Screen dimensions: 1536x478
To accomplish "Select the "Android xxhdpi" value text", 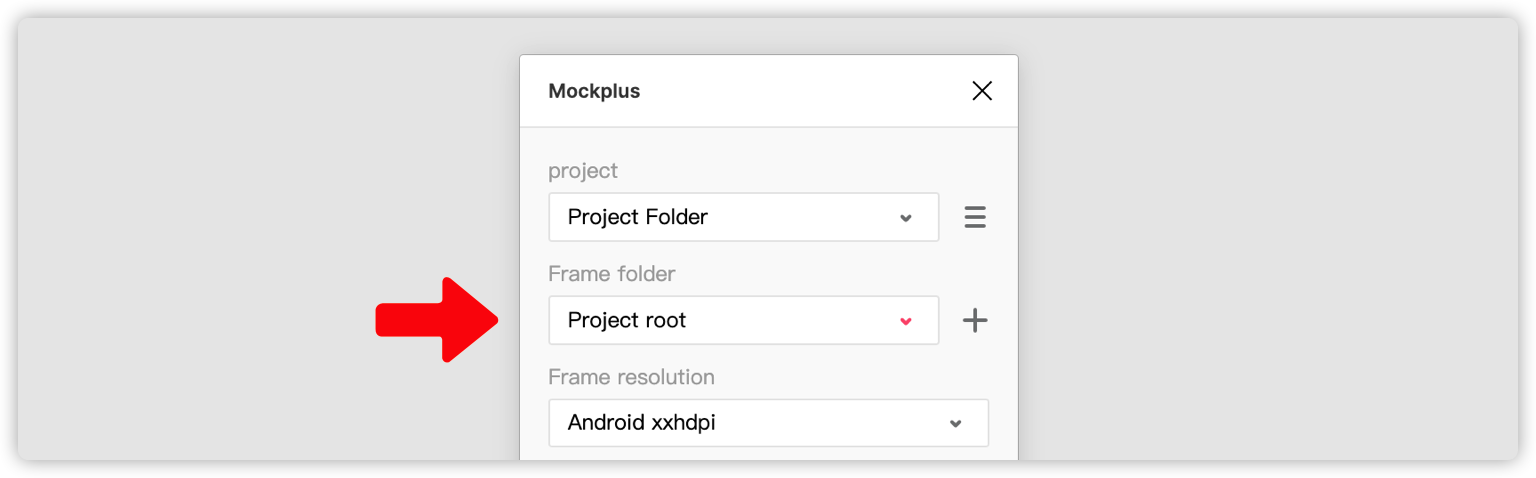I will click(641, 423).
